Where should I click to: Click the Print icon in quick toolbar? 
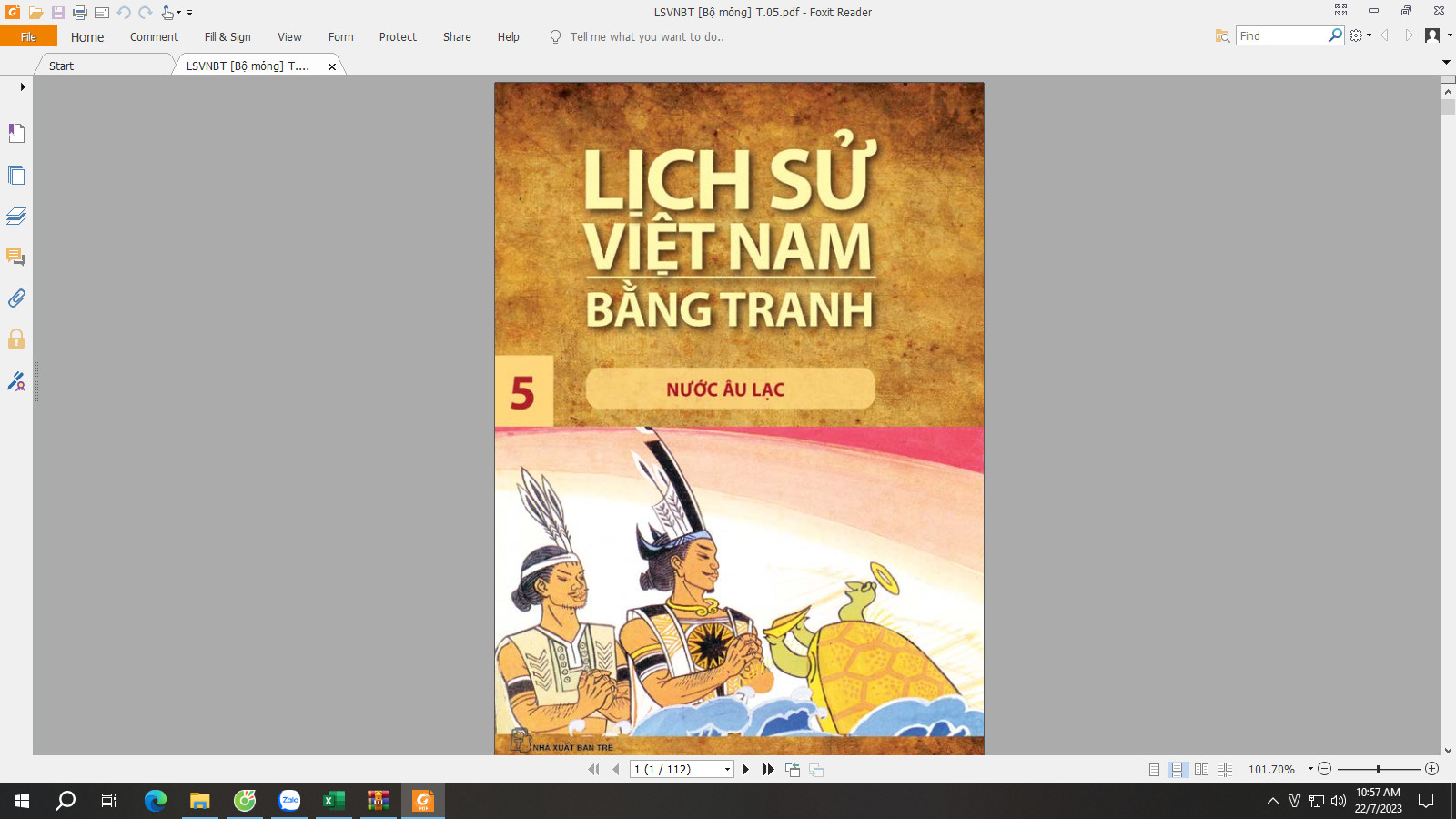(80, 13)
